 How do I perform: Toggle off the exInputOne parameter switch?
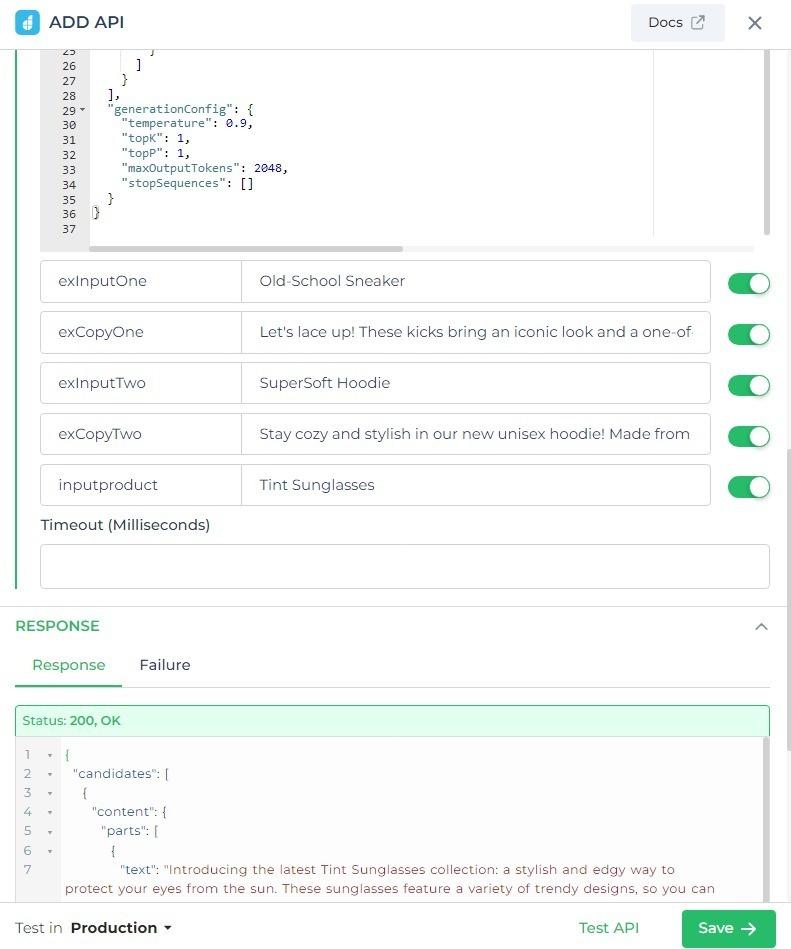pyautogui.click(x=748, y=283)
